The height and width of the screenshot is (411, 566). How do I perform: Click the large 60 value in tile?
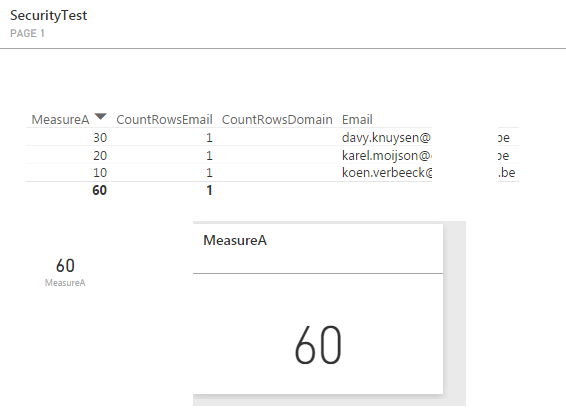tap(318, 345)
